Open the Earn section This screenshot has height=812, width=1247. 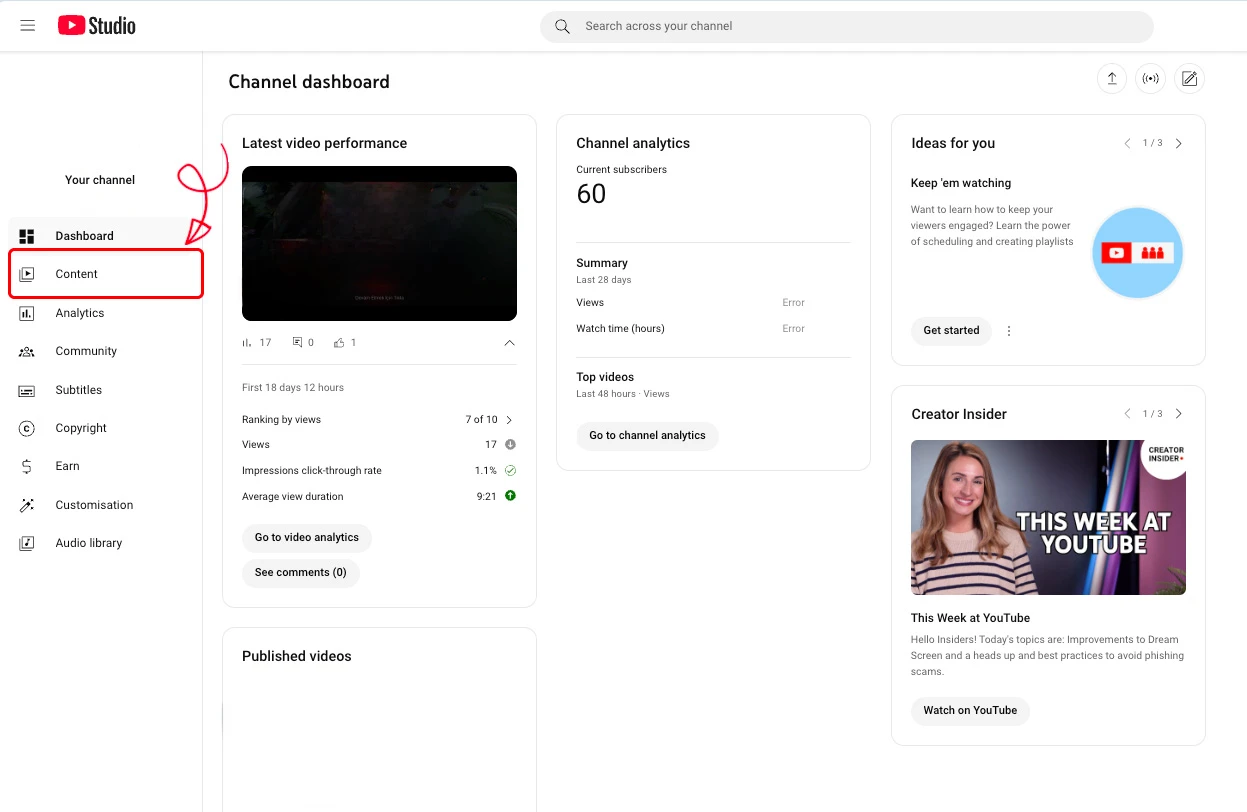106,466
